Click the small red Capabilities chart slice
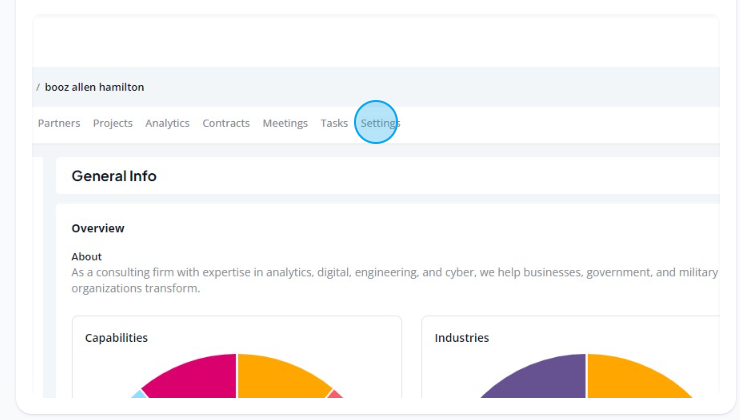This screenshot has width=740, height=420. [x=335, y=395]
